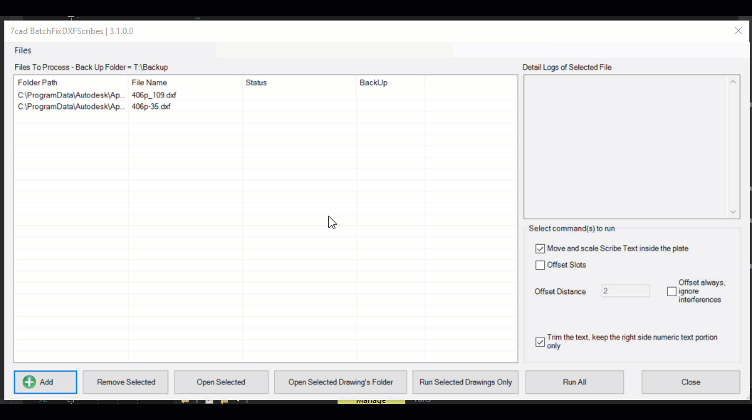Uncheck Trim the text checkbox
752x420 pixels.
tap(540, 341)
